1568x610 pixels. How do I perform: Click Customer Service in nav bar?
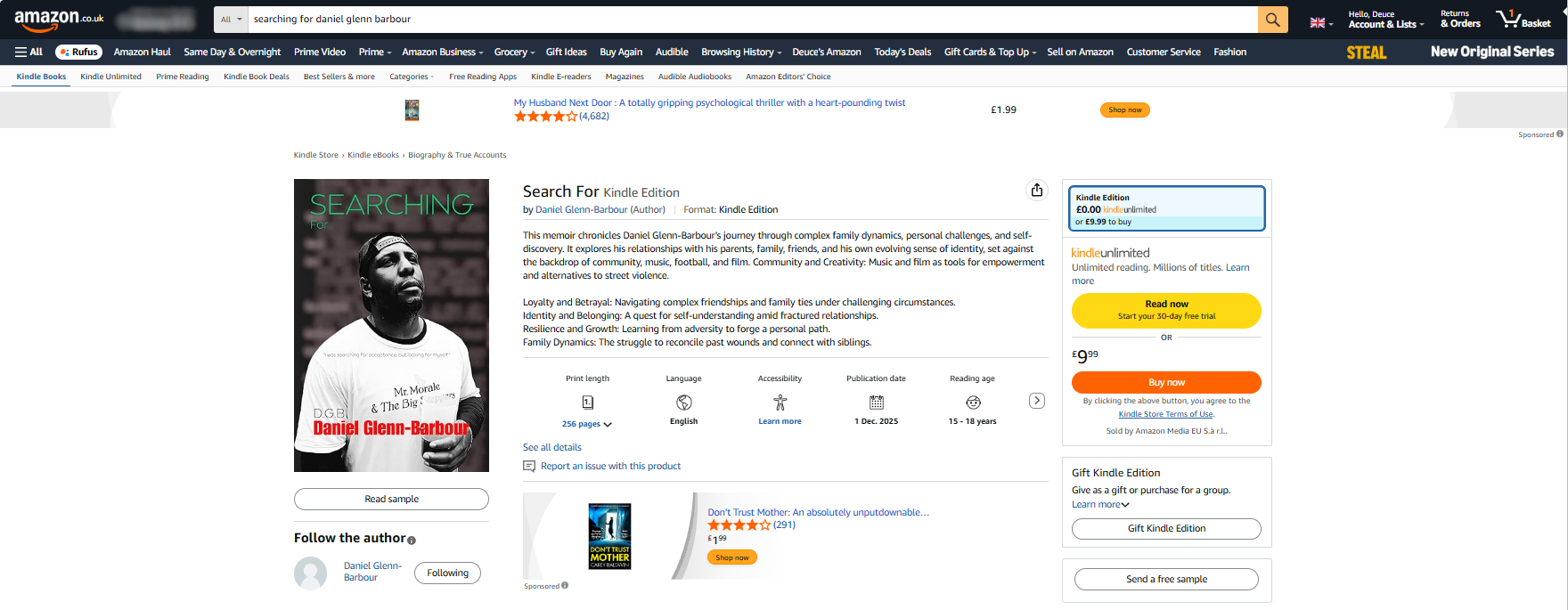tap(1164, 52)
